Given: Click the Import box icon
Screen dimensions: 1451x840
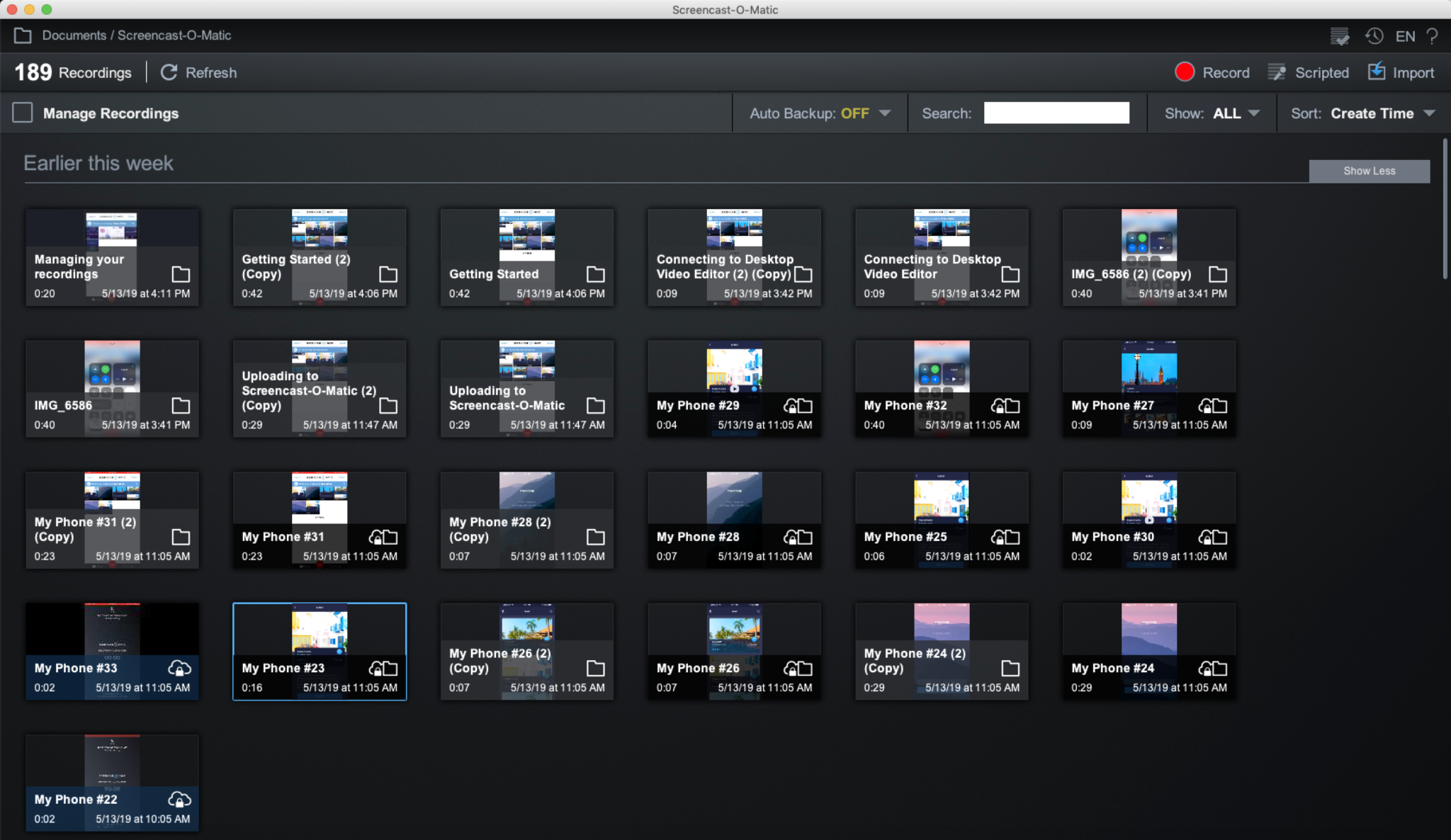Looking at the screenshot, I should [x=1376, y=72].
